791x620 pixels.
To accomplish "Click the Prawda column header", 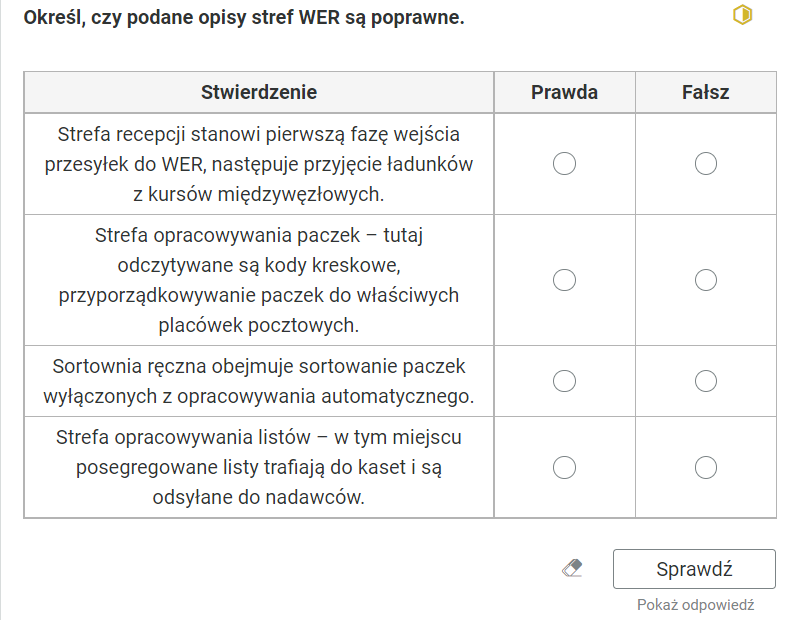I will pyautogui.click(x=564, y=92).
